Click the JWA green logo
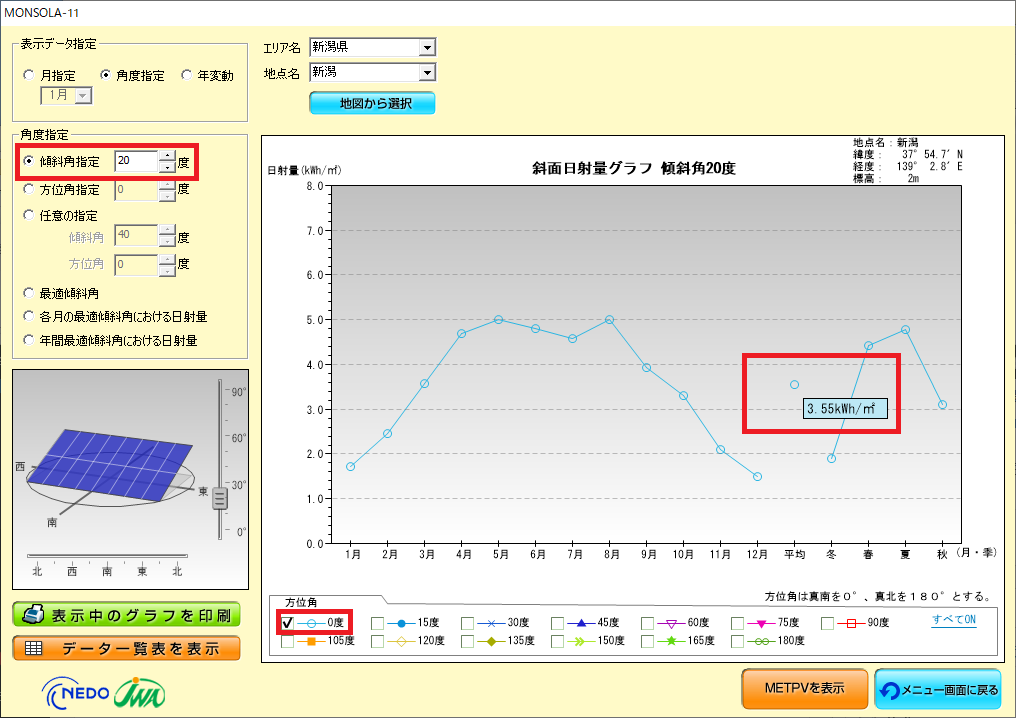 (x=140, y=691)
